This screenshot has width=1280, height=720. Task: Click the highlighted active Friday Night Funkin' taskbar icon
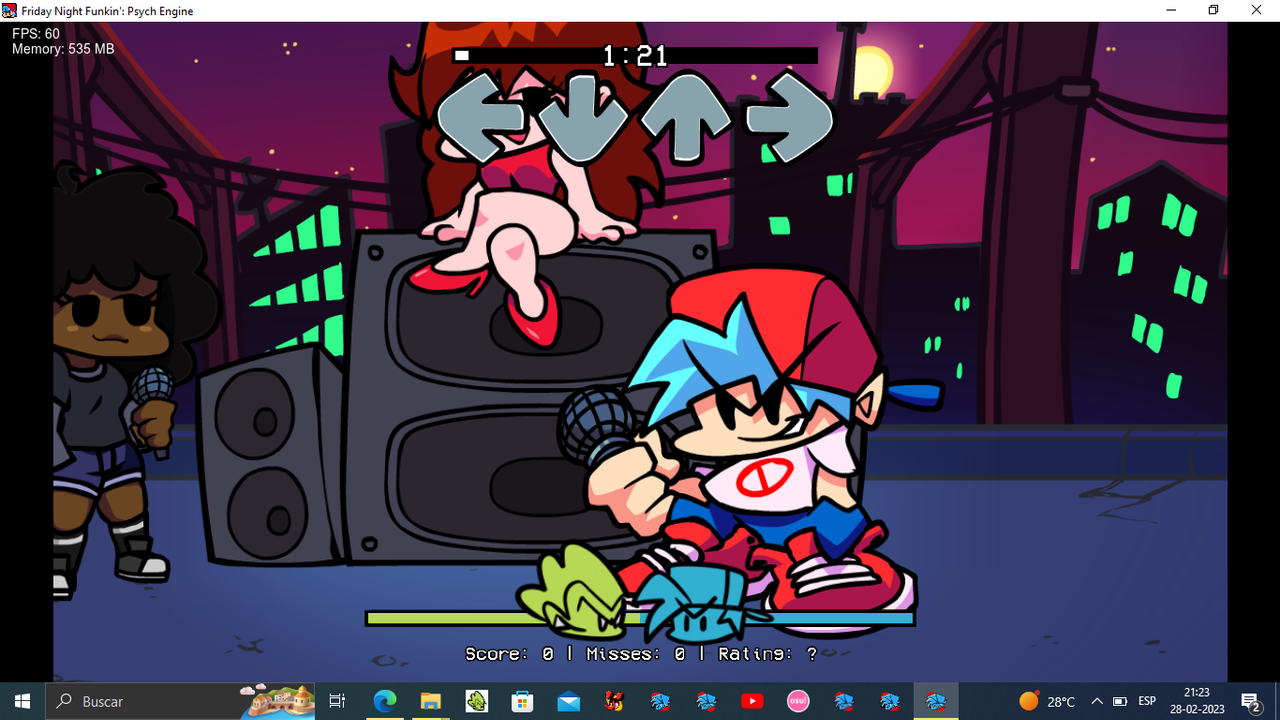936,701
